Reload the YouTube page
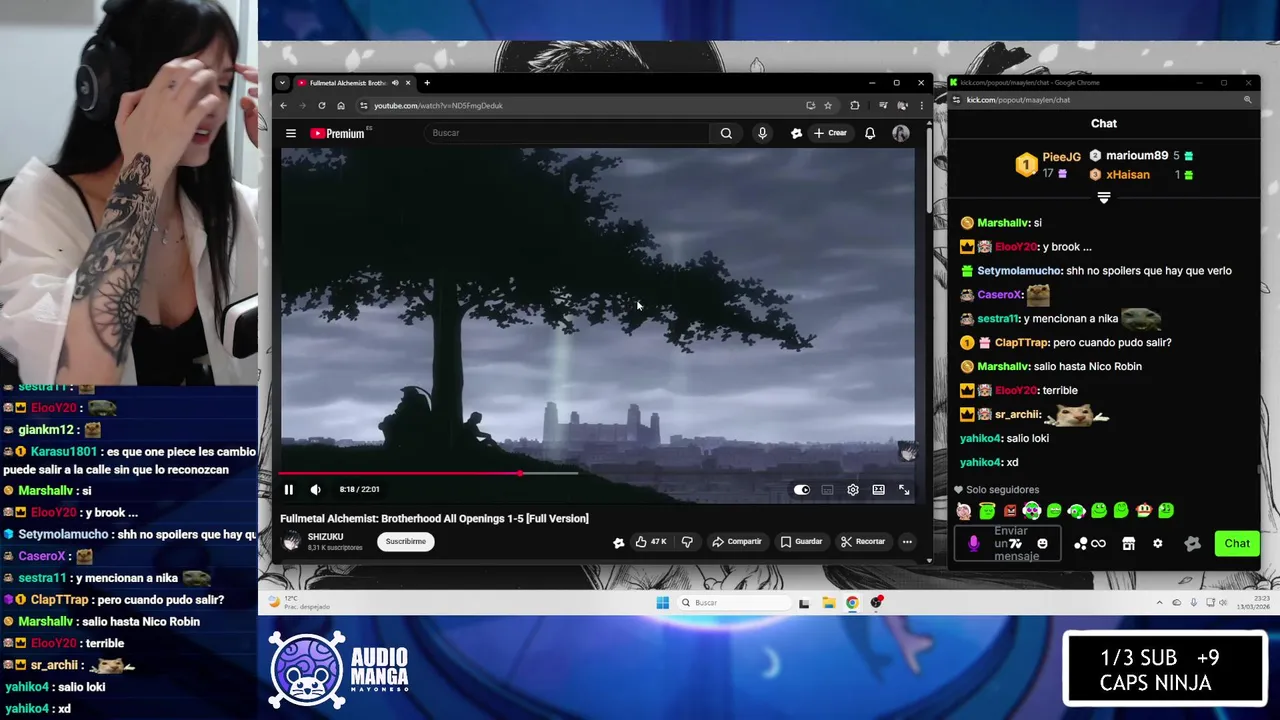Viewport: 1280px width, 720px height. pos(322,105)
